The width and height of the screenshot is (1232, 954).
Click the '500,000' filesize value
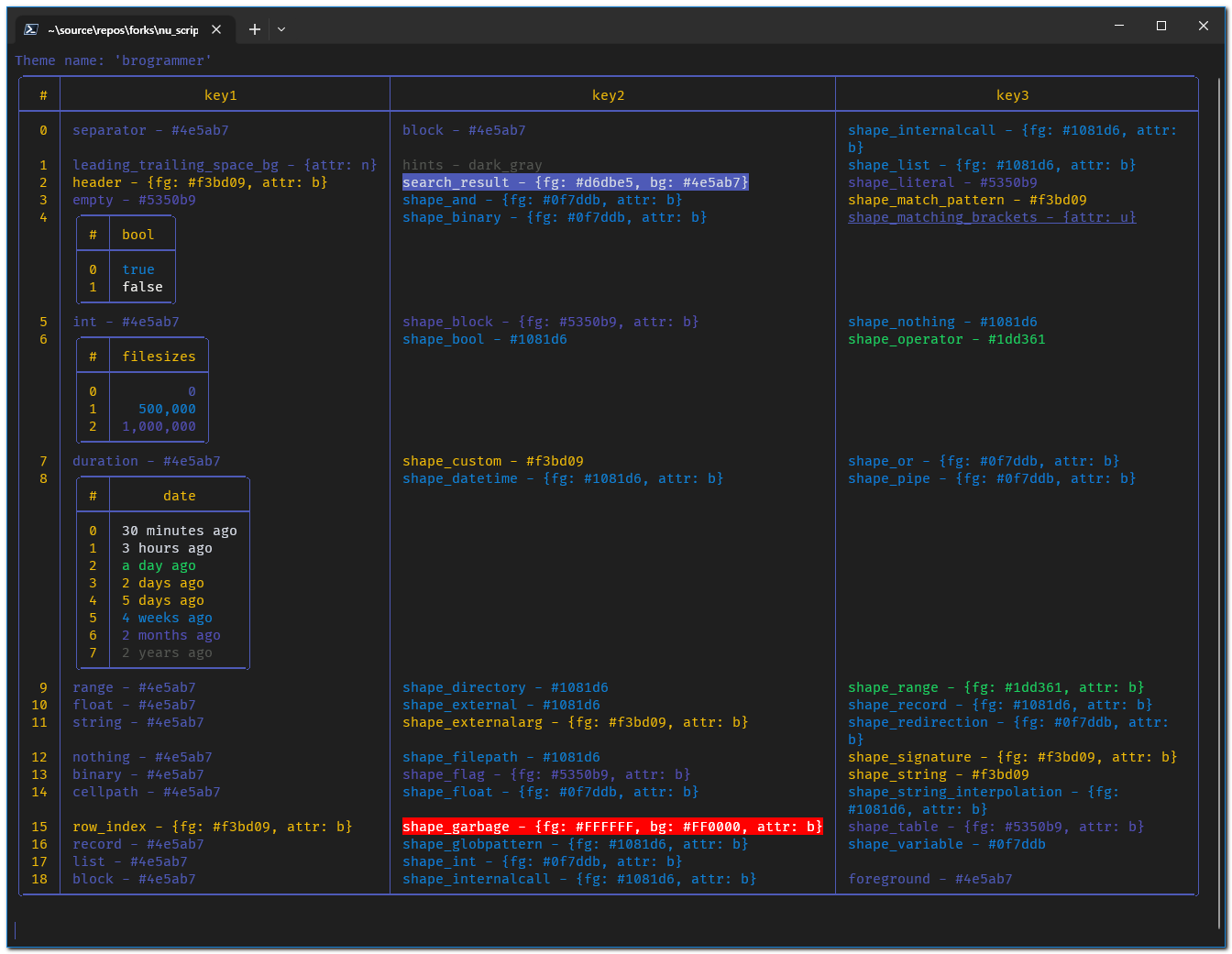(167, 409)
